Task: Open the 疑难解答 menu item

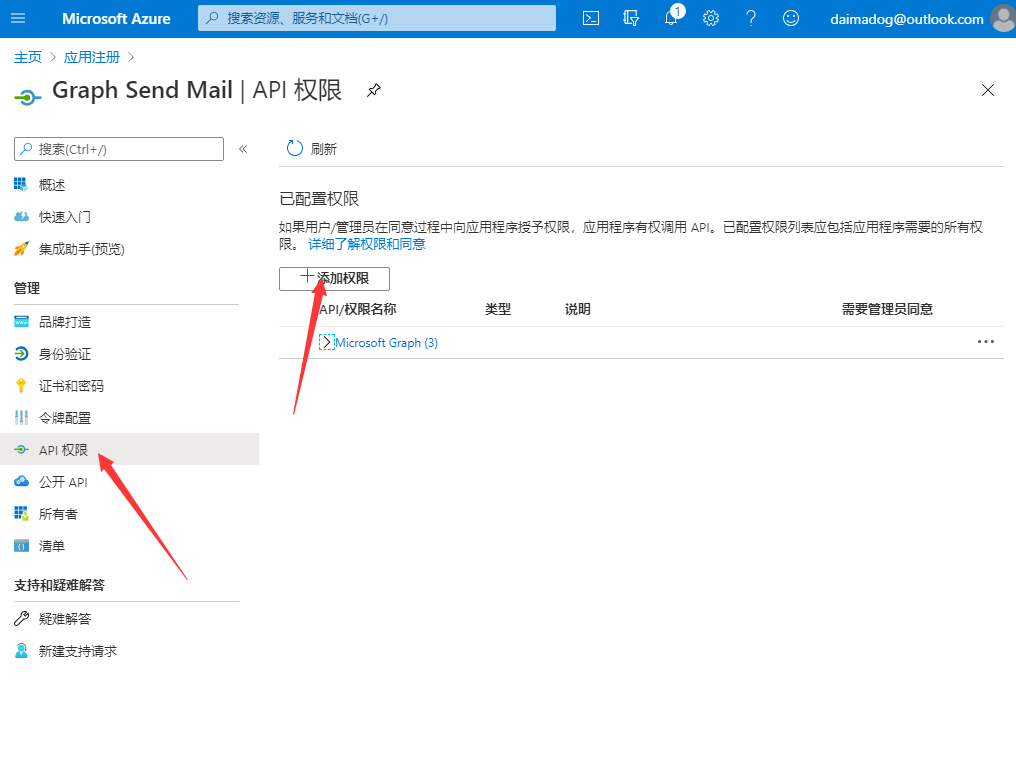Action: pos(65,619)
